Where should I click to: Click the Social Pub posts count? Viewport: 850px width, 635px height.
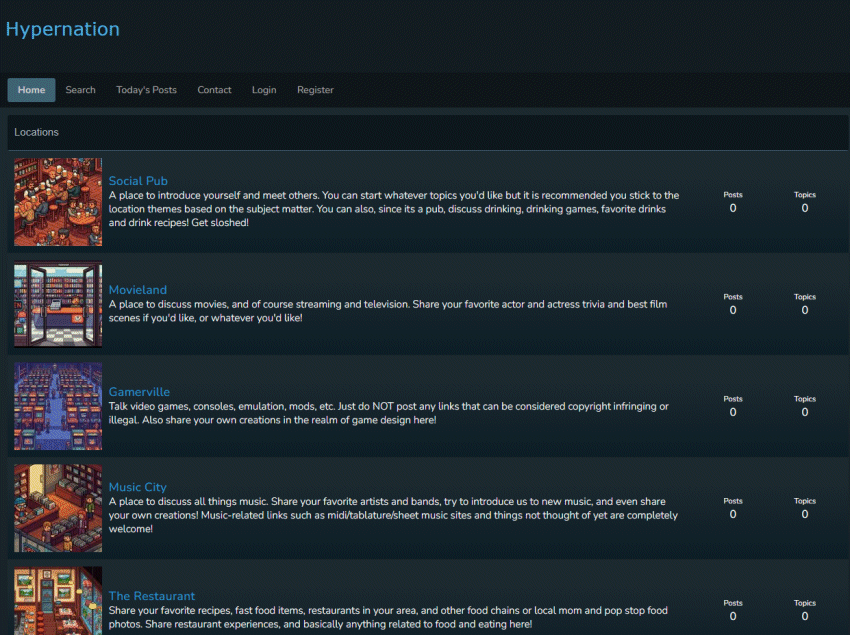tap(733, 208)
